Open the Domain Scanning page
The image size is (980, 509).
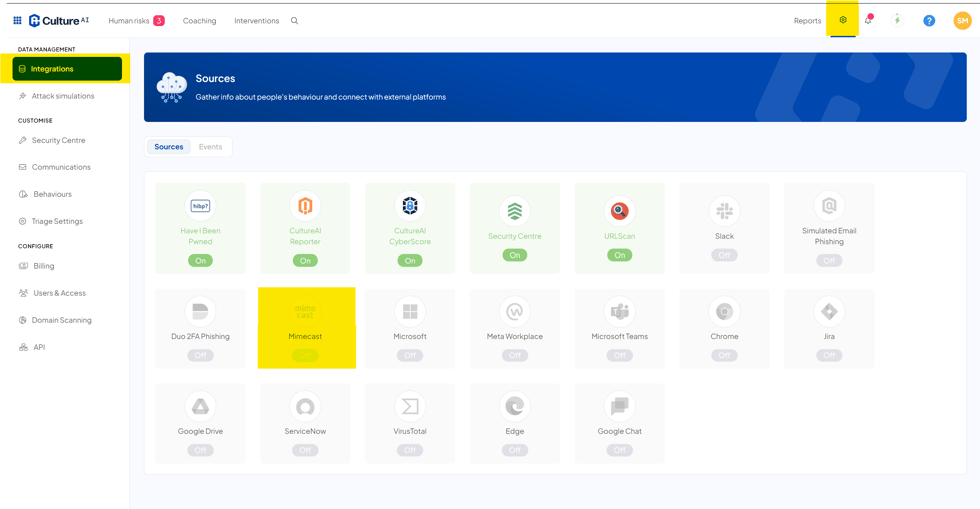click(61, 320)
